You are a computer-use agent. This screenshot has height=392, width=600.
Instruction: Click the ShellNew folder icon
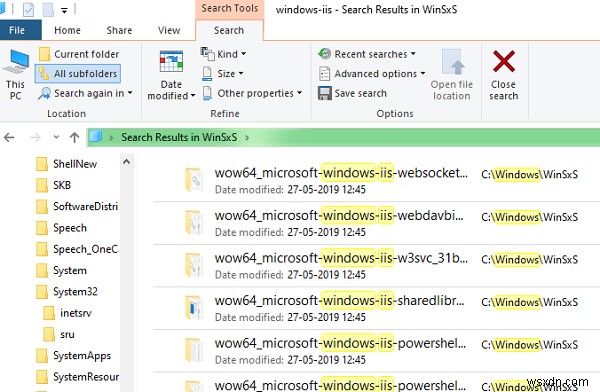(x=41, y=164)
